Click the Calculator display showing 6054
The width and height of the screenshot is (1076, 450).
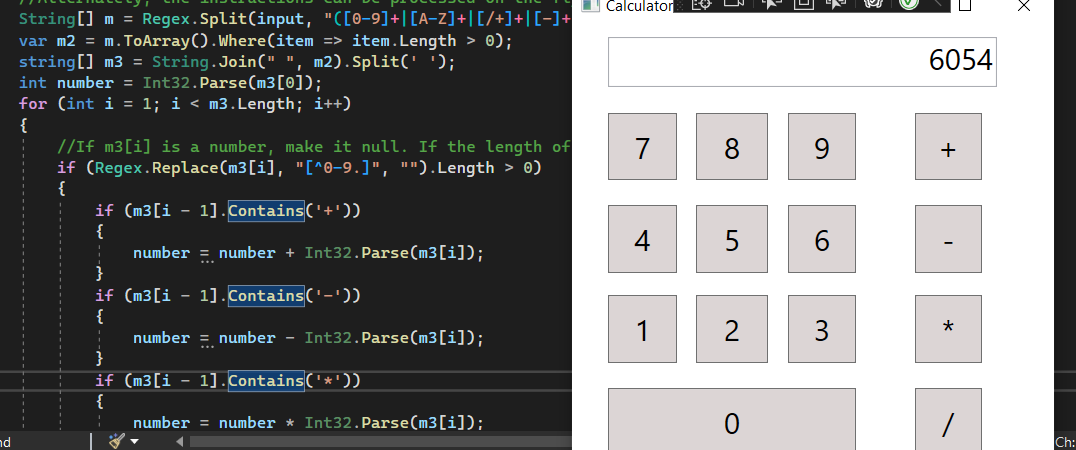tap(802, 62)
